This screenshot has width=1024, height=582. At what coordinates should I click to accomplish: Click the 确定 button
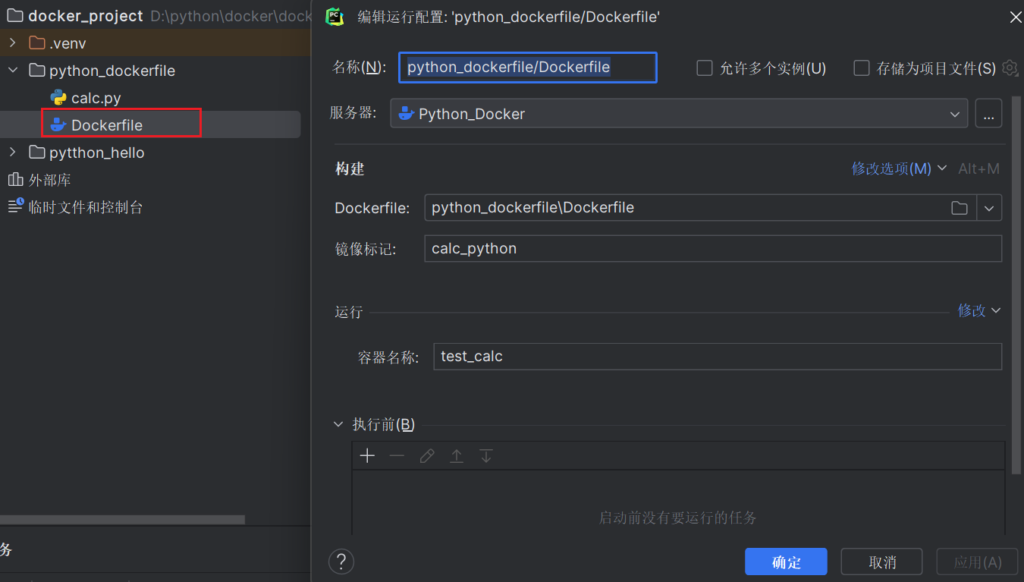pos(785,562)
